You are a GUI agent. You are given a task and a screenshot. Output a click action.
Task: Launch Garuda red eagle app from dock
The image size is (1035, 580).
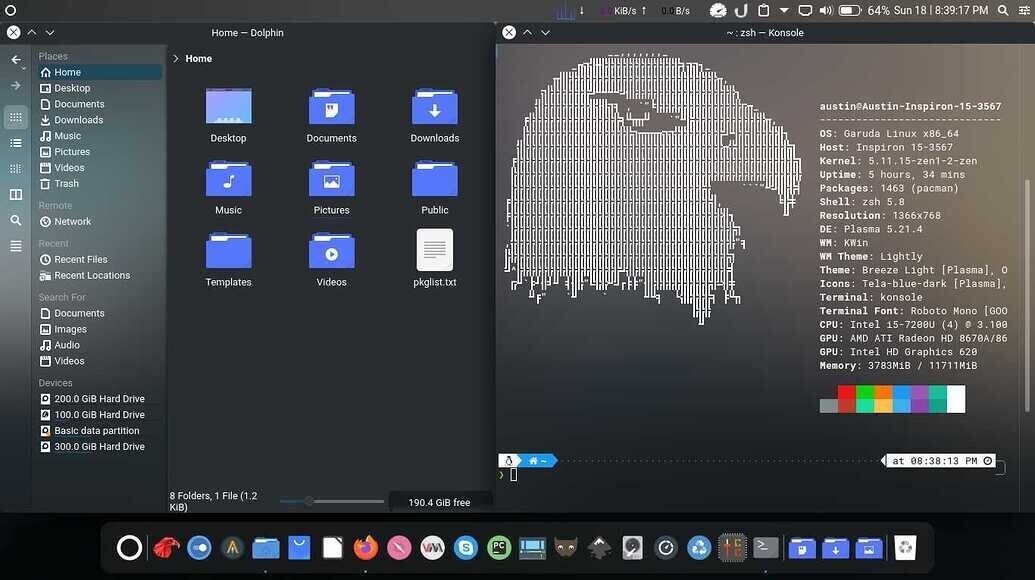pos(166,548)
